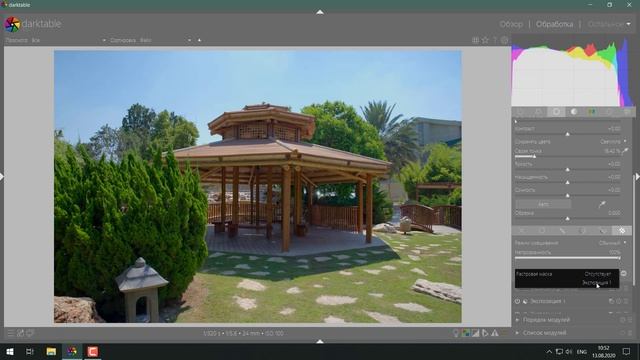Open multi-instance menu for Экспозиция 1

click(611, 301)
